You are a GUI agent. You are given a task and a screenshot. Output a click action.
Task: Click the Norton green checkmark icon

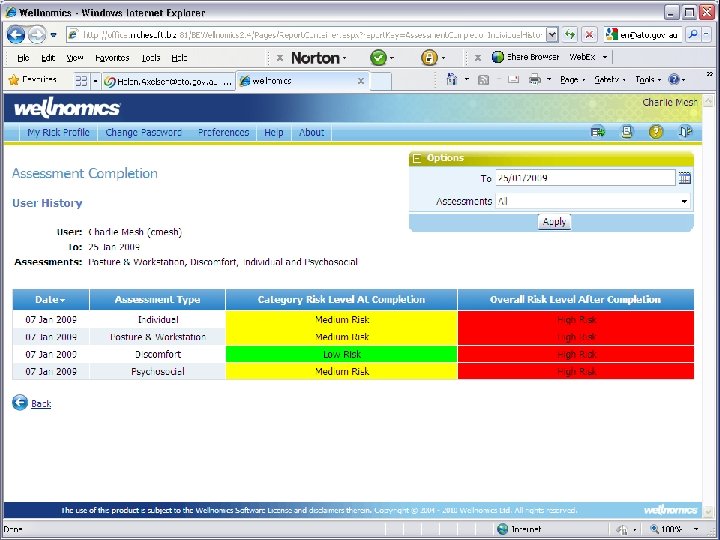point(378,58)
